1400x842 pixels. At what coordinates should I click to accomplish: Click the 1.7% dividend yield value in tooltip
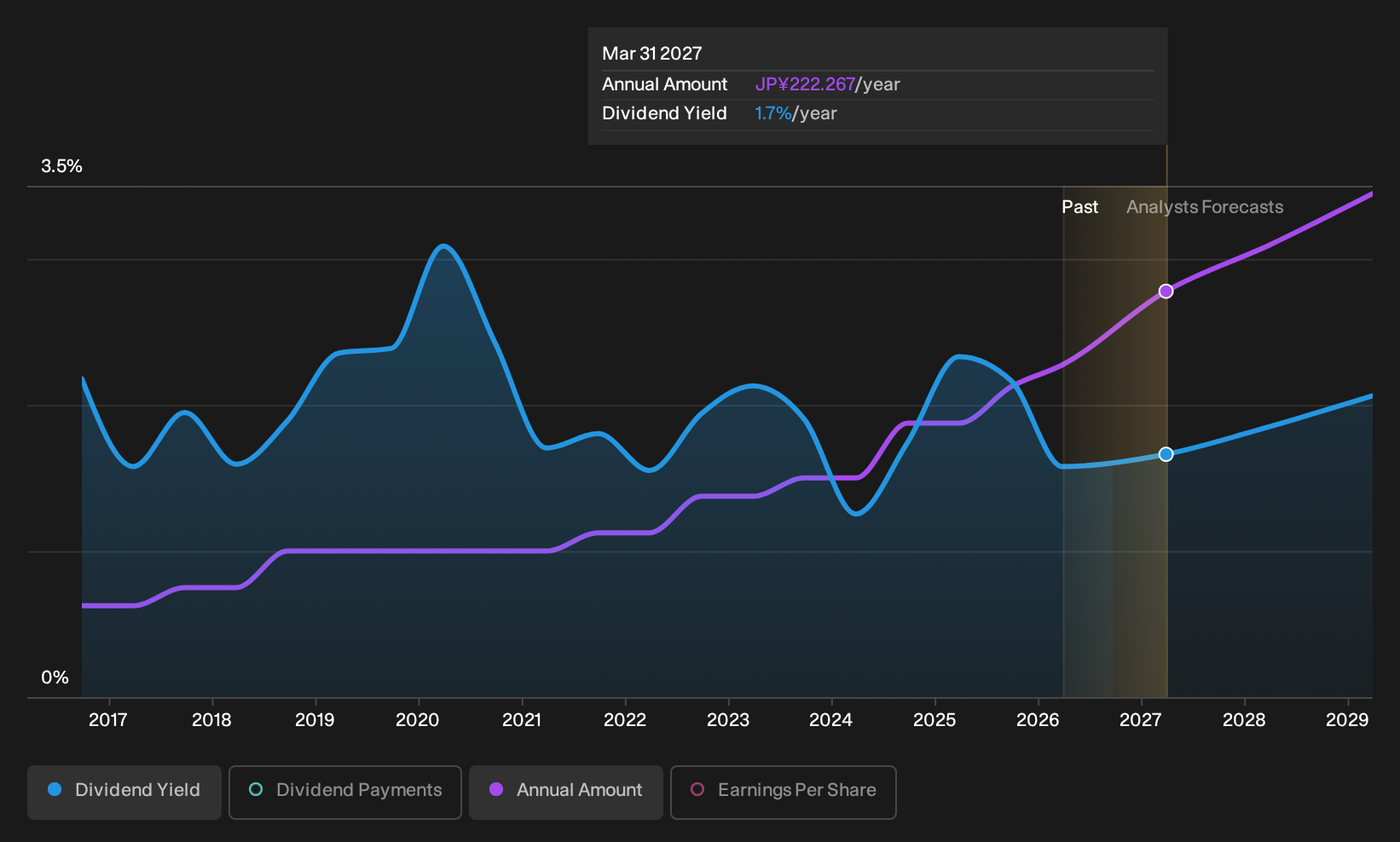click(x=773, y=113)
